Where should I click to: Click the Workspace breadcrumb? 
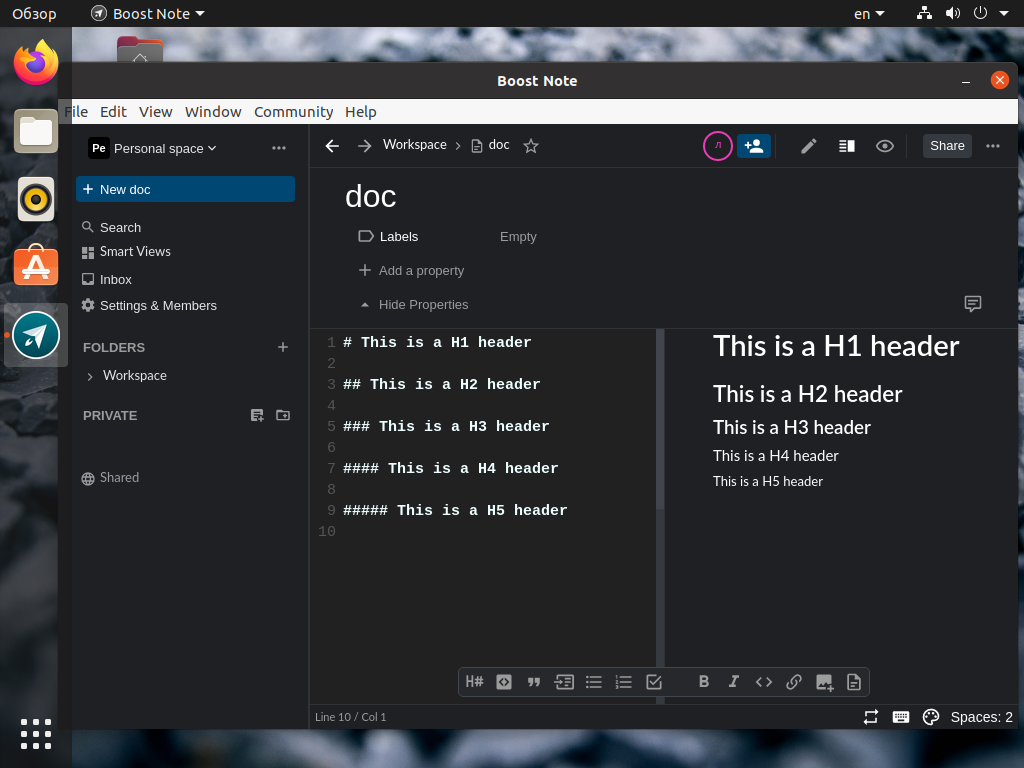[x=415, y=145]
